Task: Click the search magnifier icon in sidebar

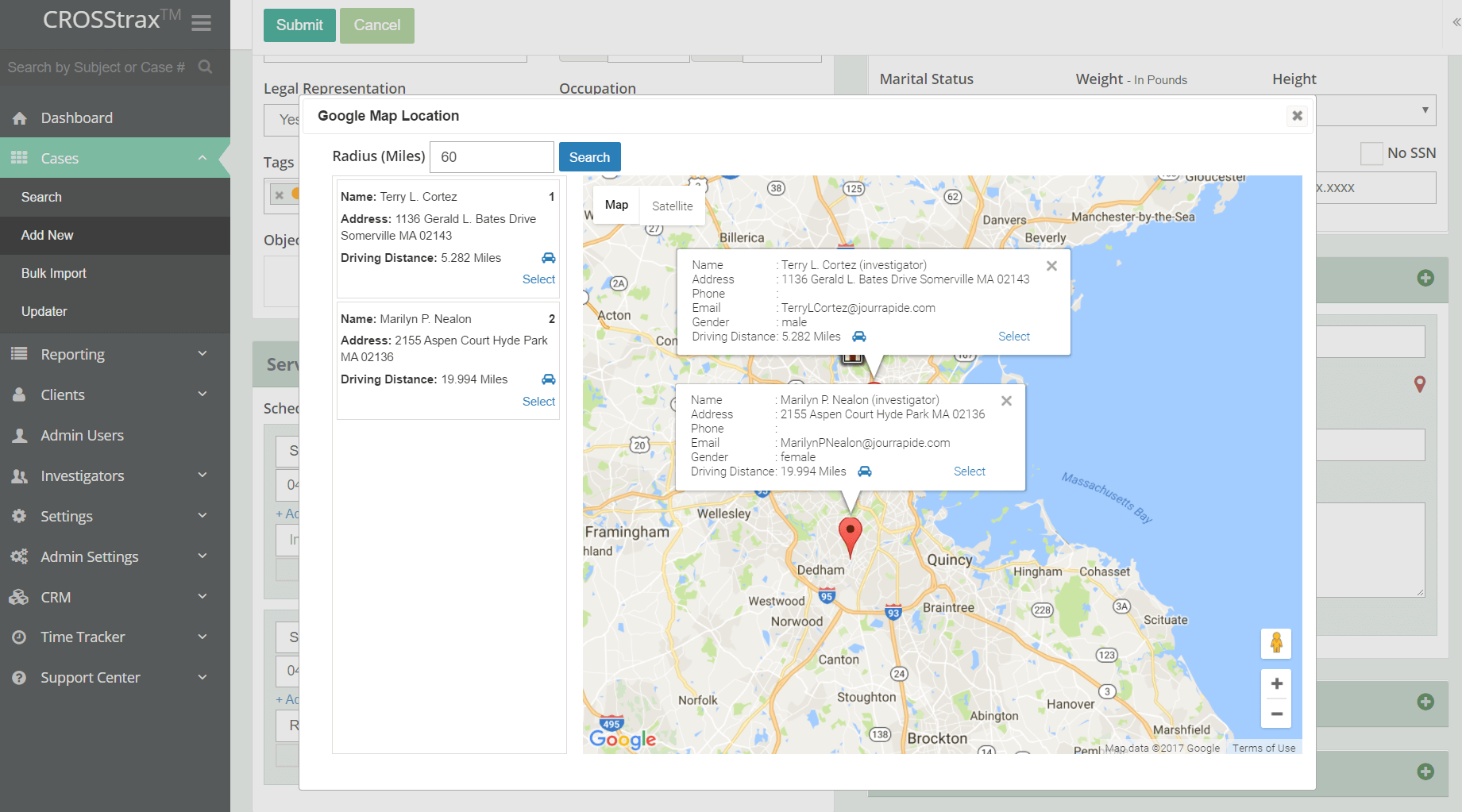Action: (206, 67)
